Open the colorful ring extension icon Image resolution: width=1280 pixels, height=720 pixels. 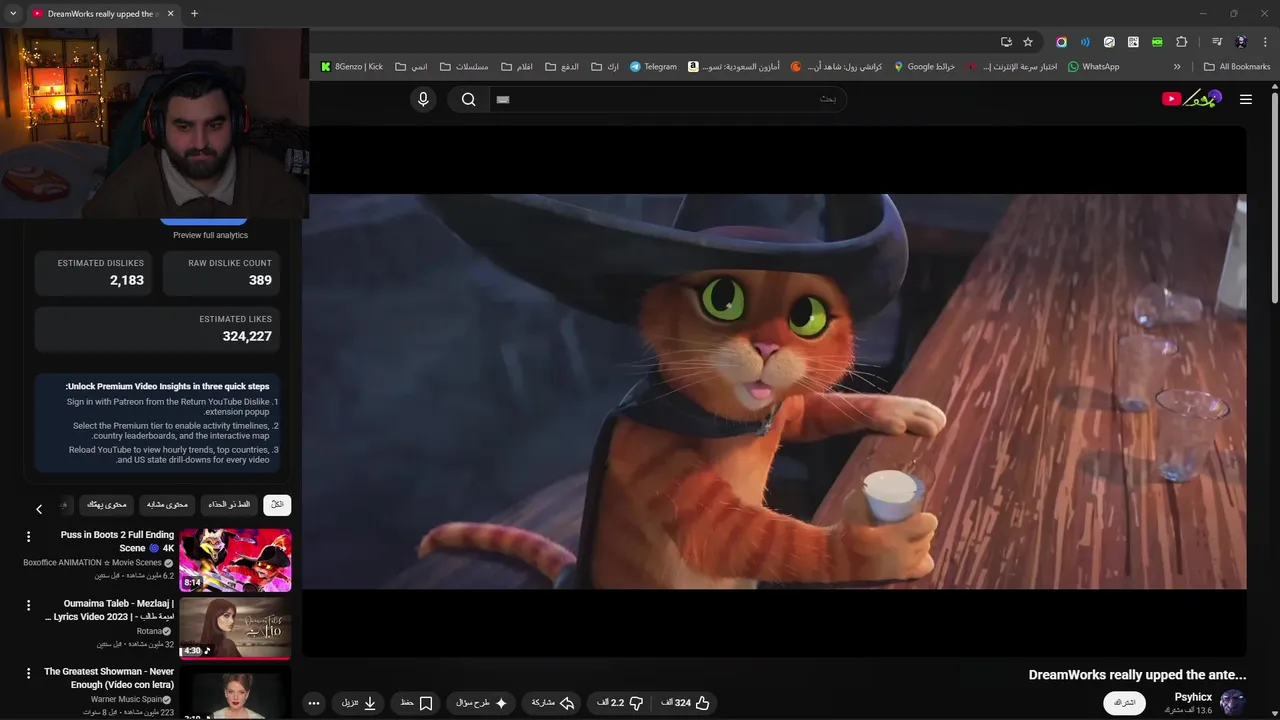tap(1061, 42)
